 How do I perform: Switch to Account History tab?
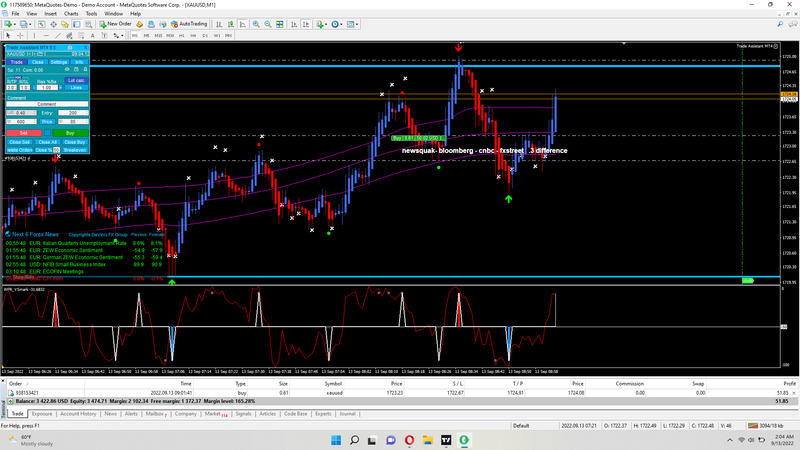pyautogui.click(x=77, y=413)
